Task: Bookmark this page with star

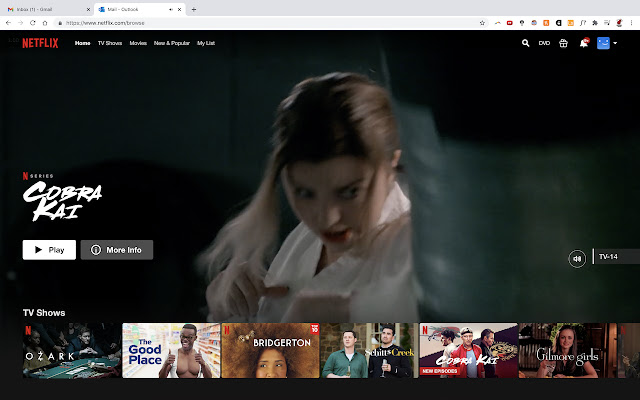Action: click(482, 23)
